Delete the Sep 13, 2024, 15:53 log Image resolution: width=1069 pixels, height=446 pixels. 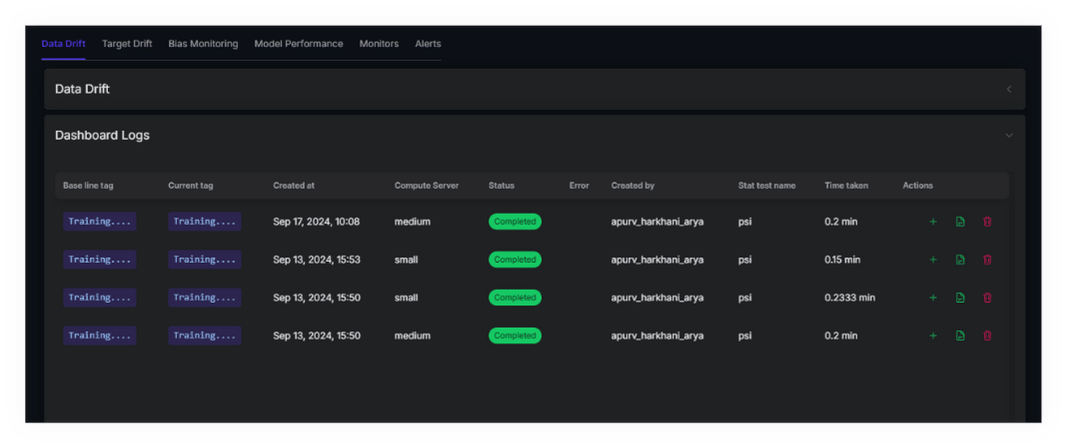coord(987,260)
